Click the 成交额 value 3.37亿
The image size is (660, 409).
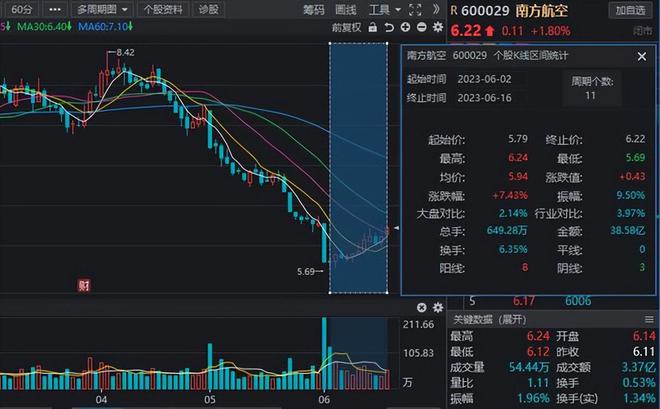pos(639,367)
